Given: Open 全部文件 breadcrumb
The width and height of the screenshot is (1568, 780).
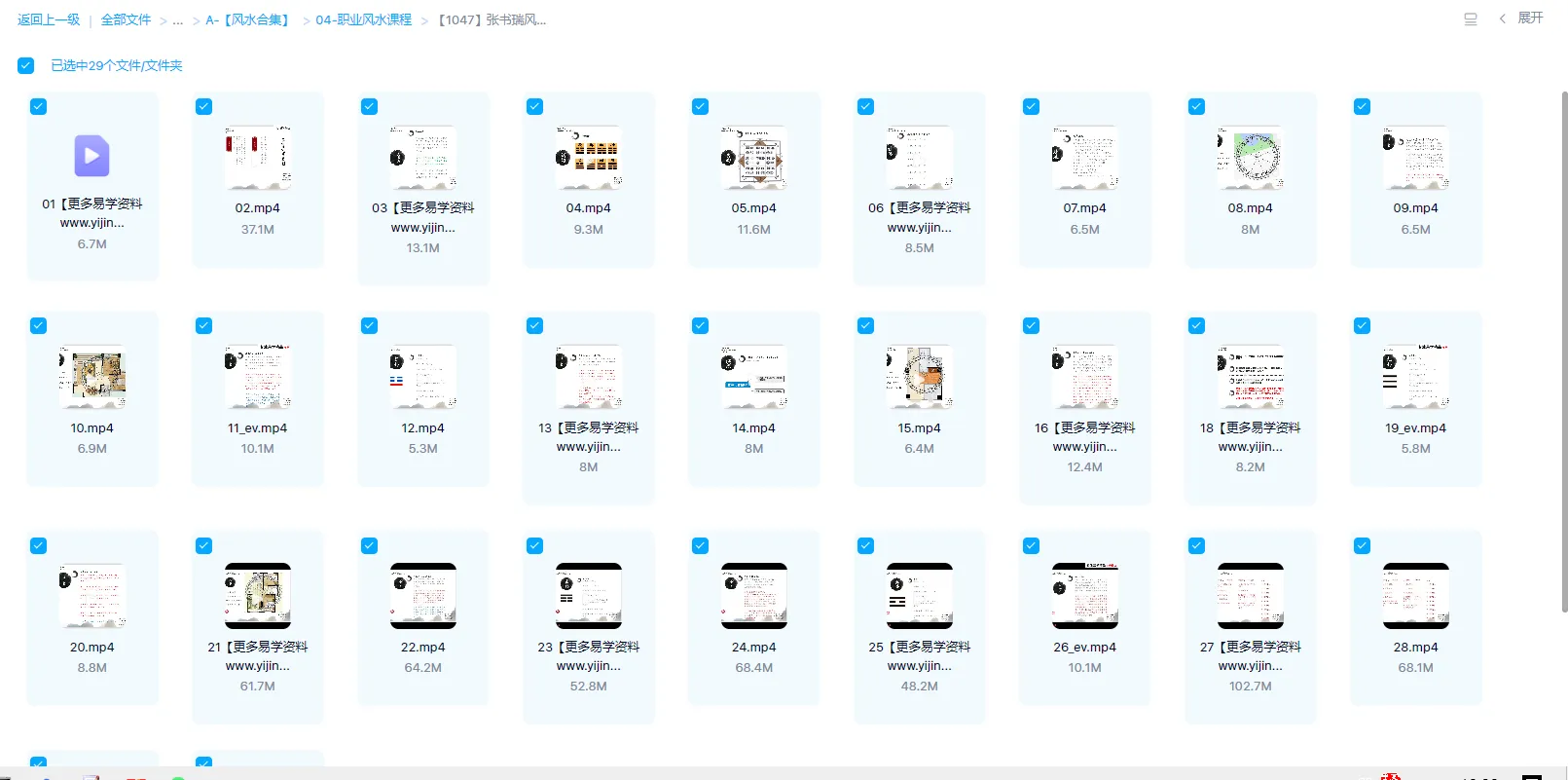Looking at the screenshot, I should (x=127, y=19).
